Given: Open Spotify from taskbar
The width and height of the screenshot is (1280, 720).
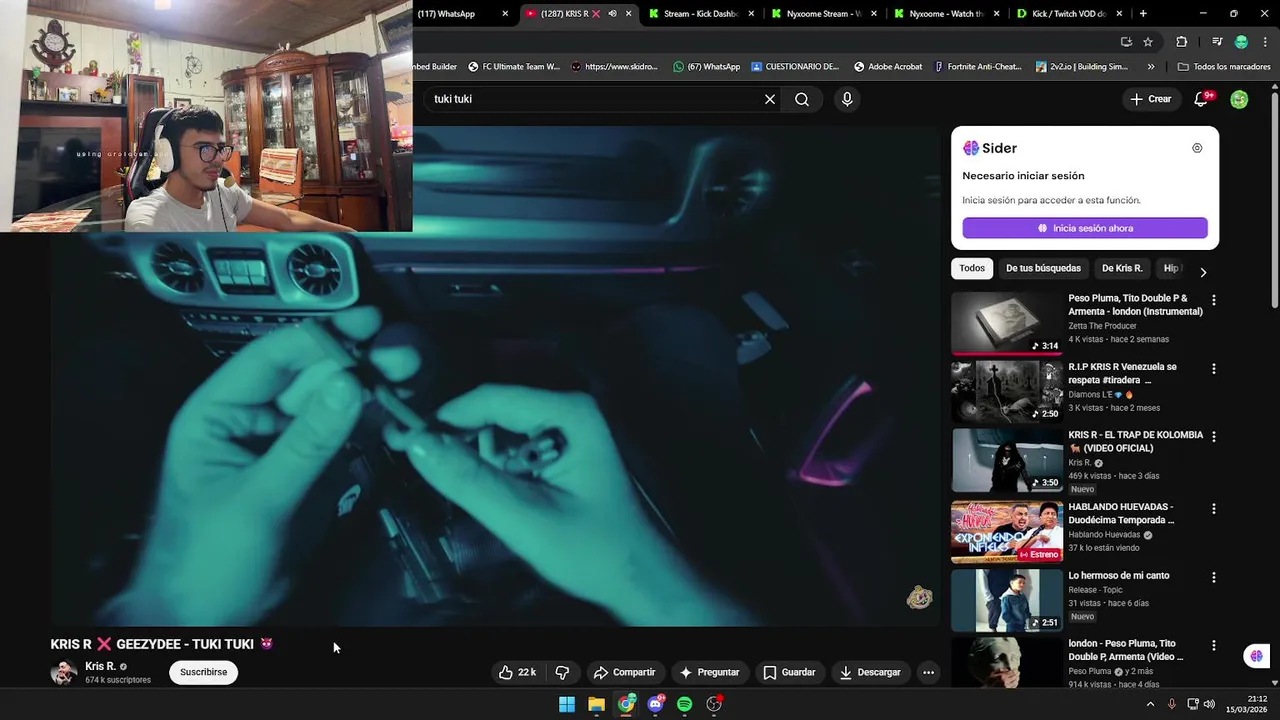Looking at the screenshot, I should [x=684, y=704].
